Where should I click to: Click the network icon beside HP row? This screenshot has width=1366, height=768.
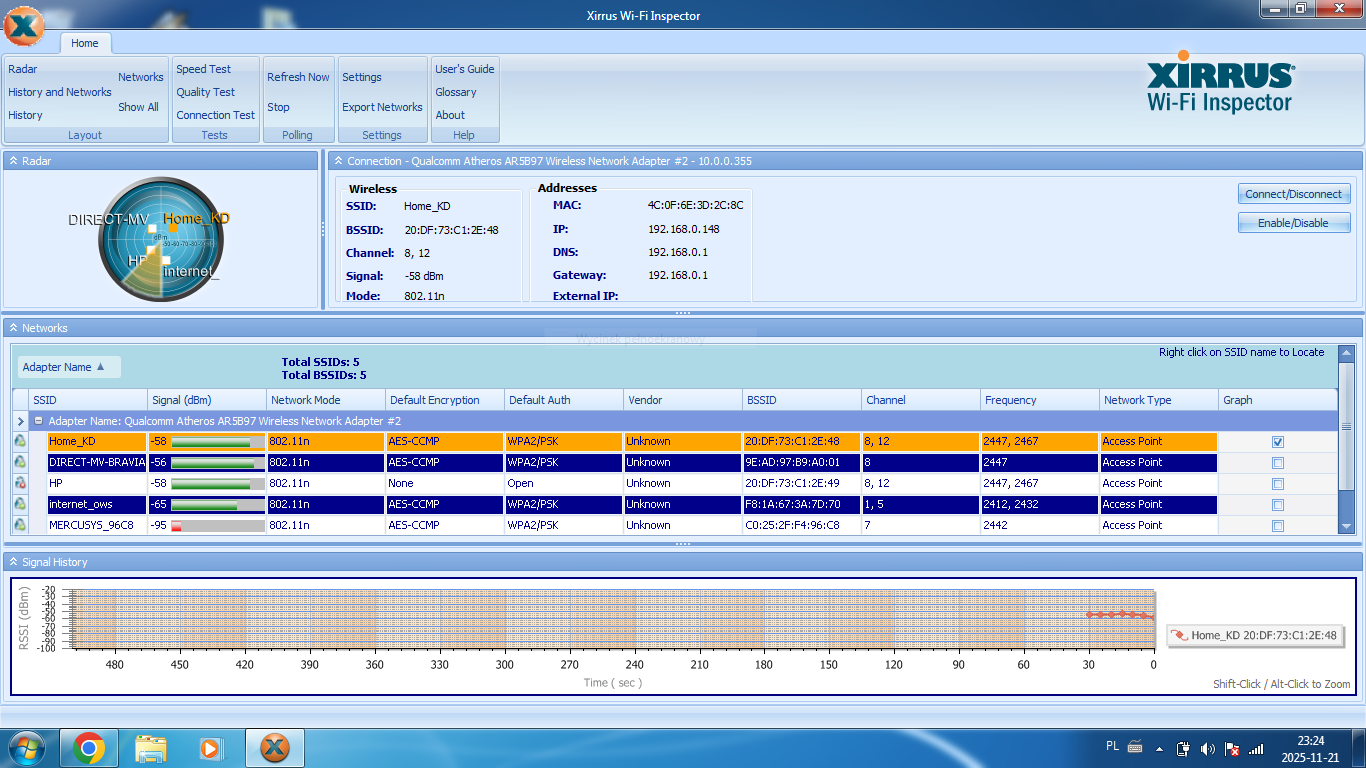pyautogui.click(x=20, y=483)
